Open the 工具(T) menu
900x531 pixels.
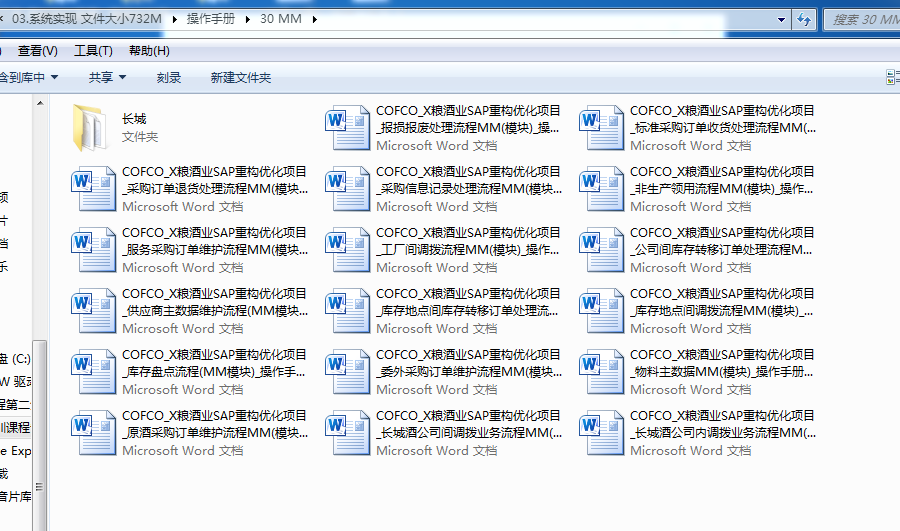point(93,51)
